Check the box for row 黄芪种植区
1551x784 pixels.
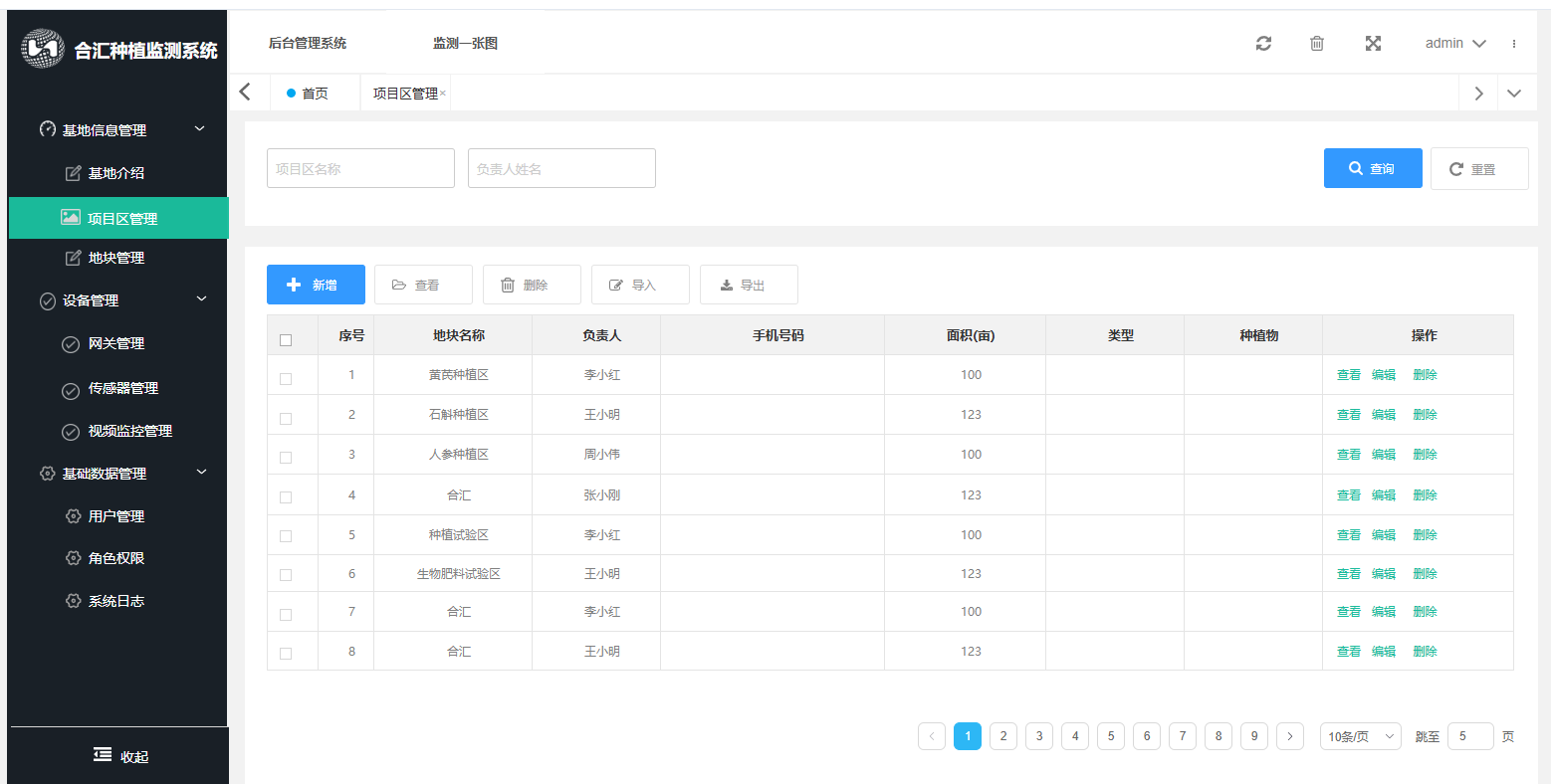pyautogui.click(x=286, y=379)
